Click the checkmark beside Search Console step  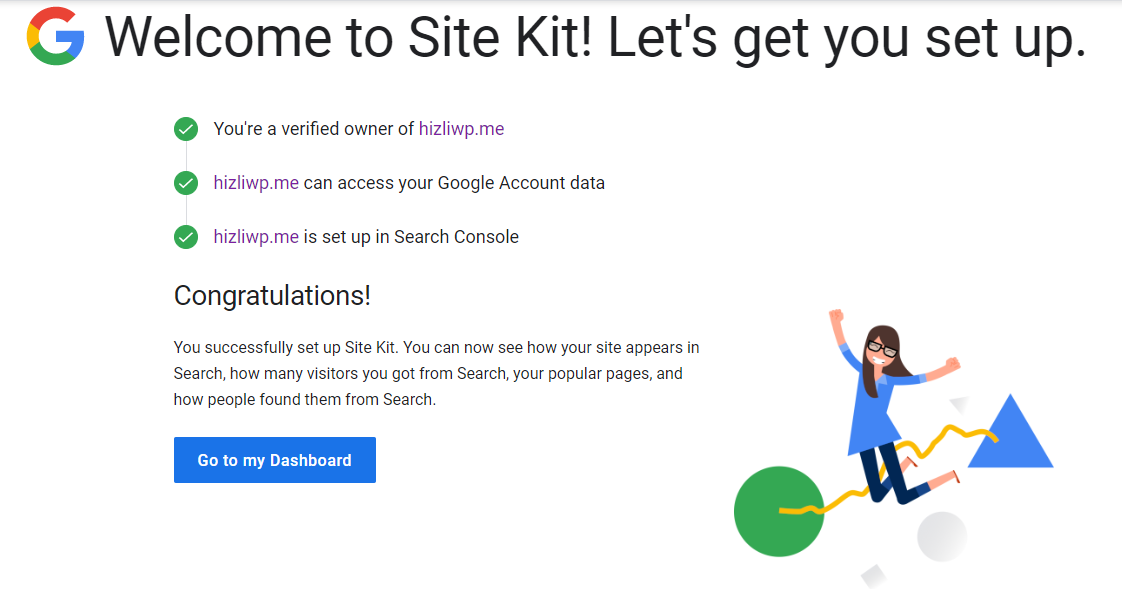click(186, 237)
